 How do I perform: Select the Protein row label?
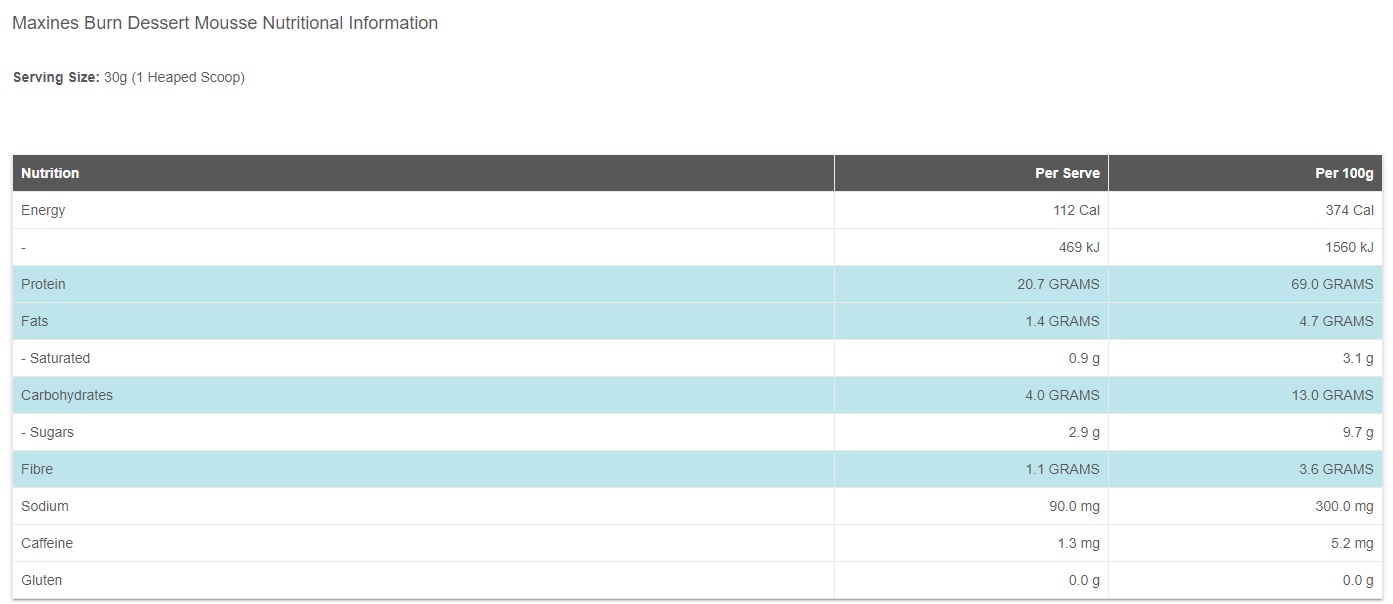43,284
